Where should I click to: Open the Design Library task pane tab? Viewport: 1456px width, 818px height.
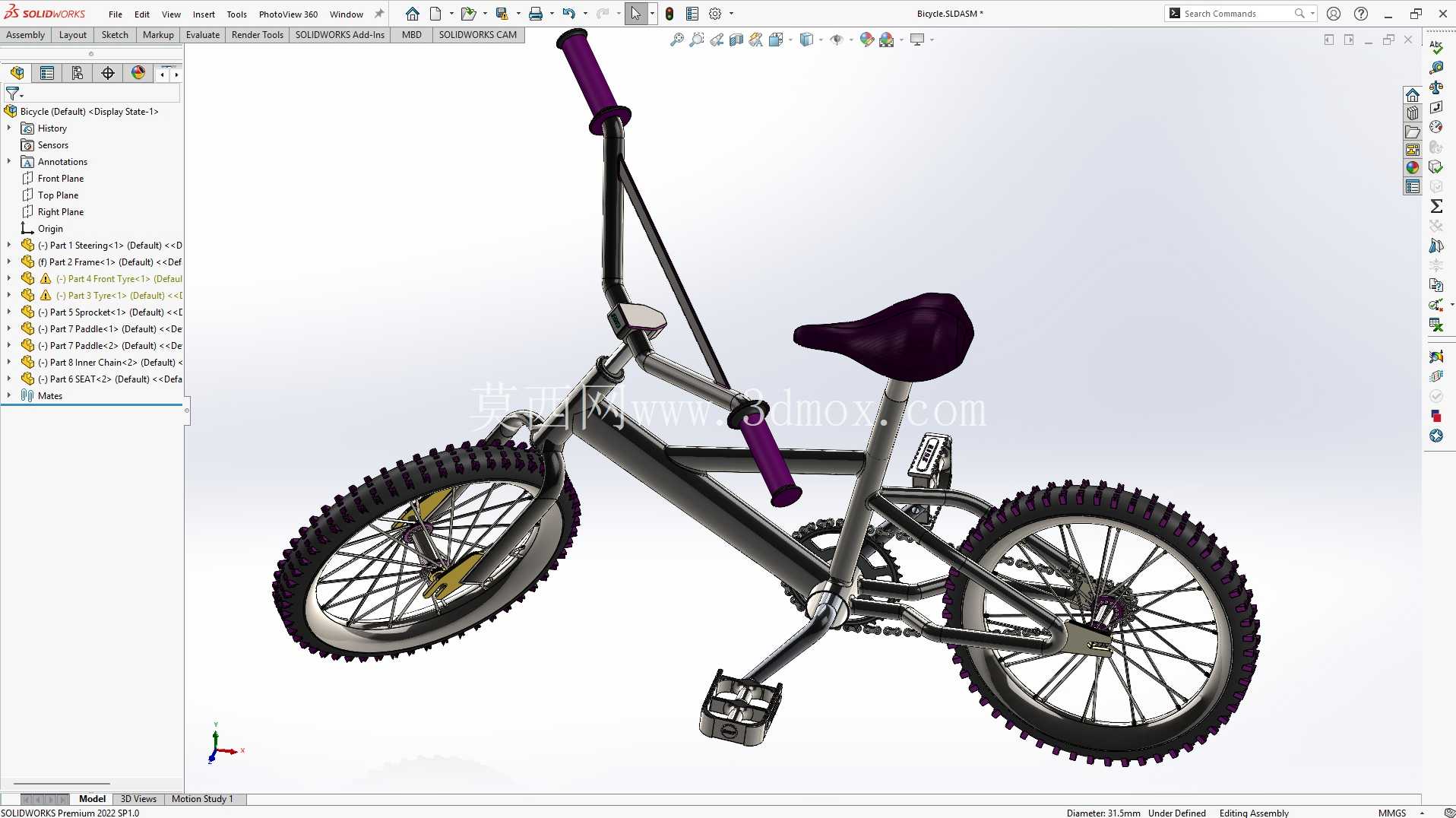click(1413, 113)
